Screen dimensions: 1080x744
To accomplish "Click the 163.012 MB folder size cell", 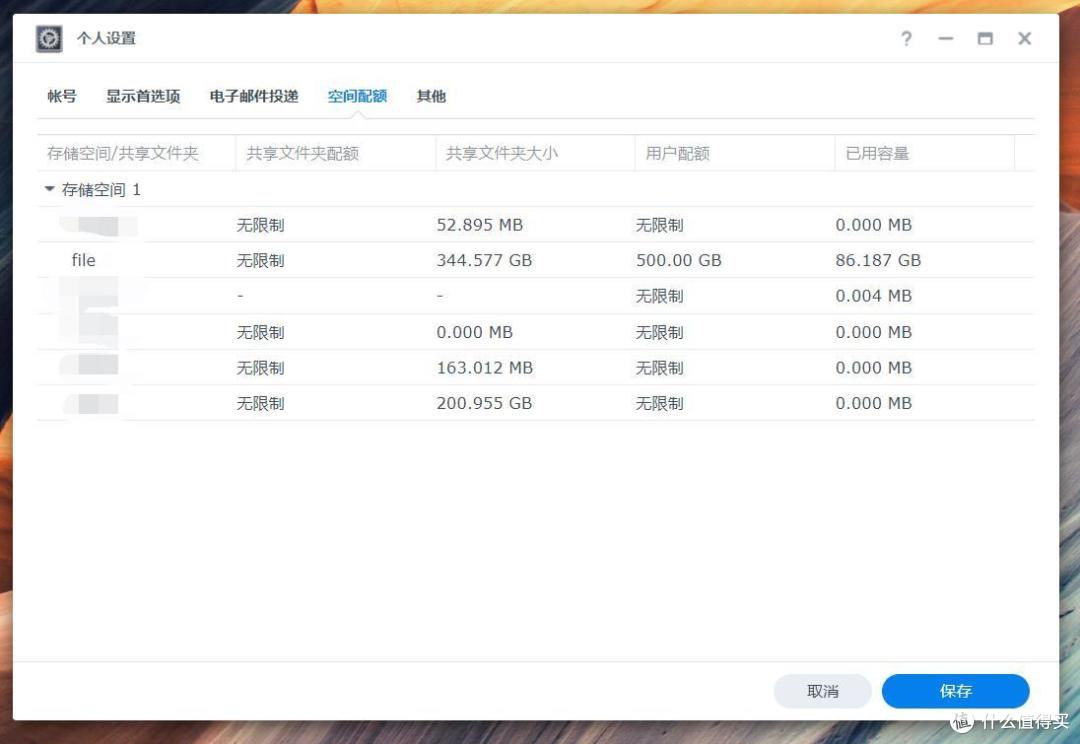I will click(x=484, y=368).
